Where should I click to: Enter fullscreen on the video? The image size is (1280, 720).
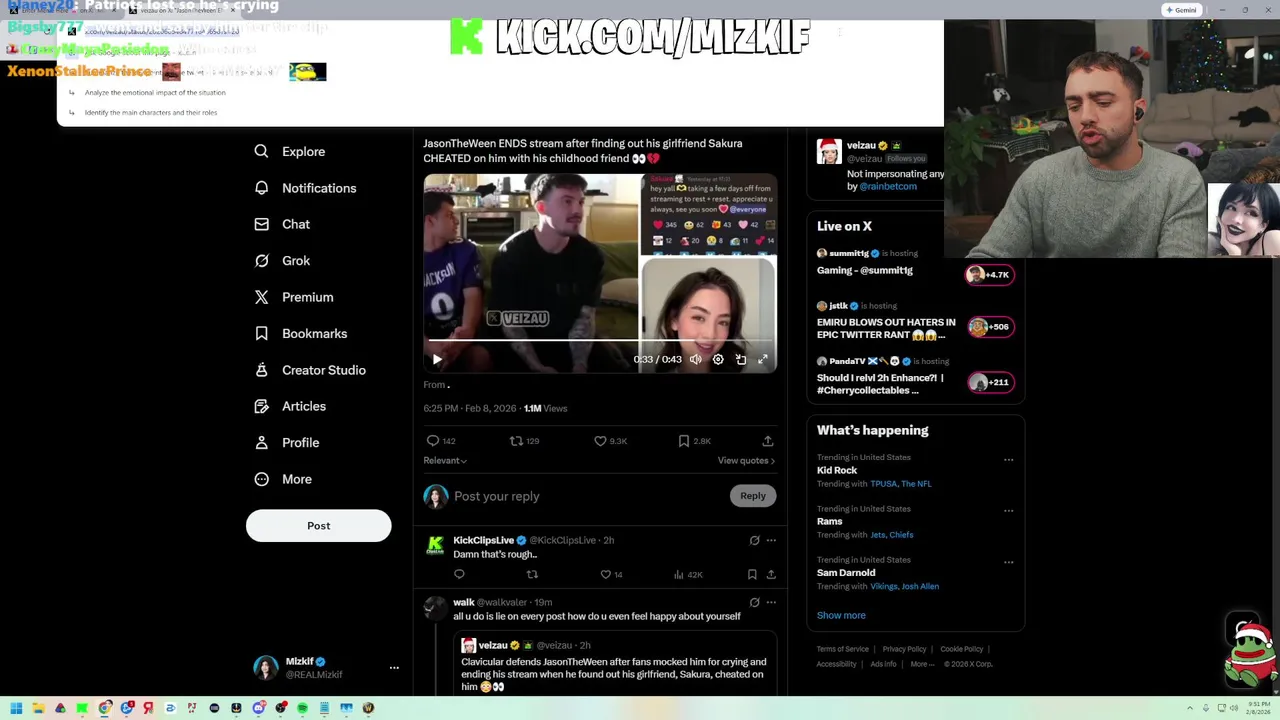click(763, 359)
